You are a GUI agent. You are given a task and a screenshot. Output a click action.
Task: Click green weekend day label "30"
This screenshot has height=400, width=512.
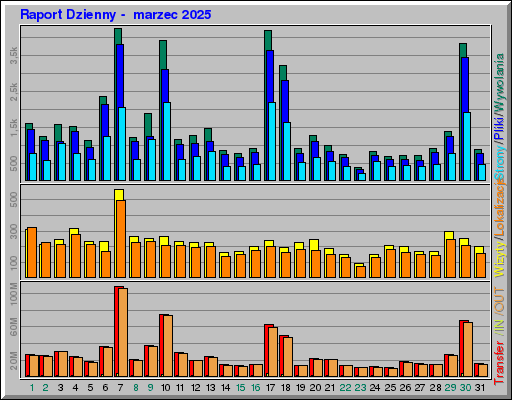(x=465, y=388)
